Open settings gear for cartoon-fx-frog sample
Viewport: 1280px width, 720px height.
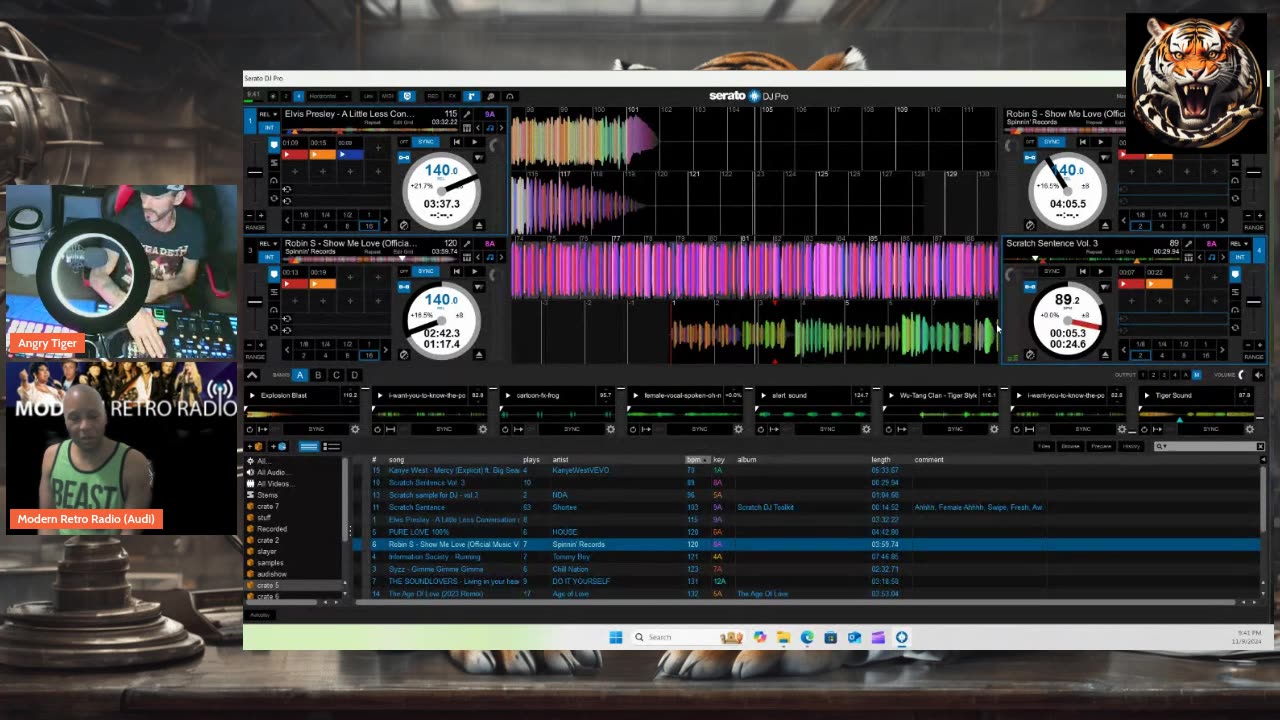(611, 429)
